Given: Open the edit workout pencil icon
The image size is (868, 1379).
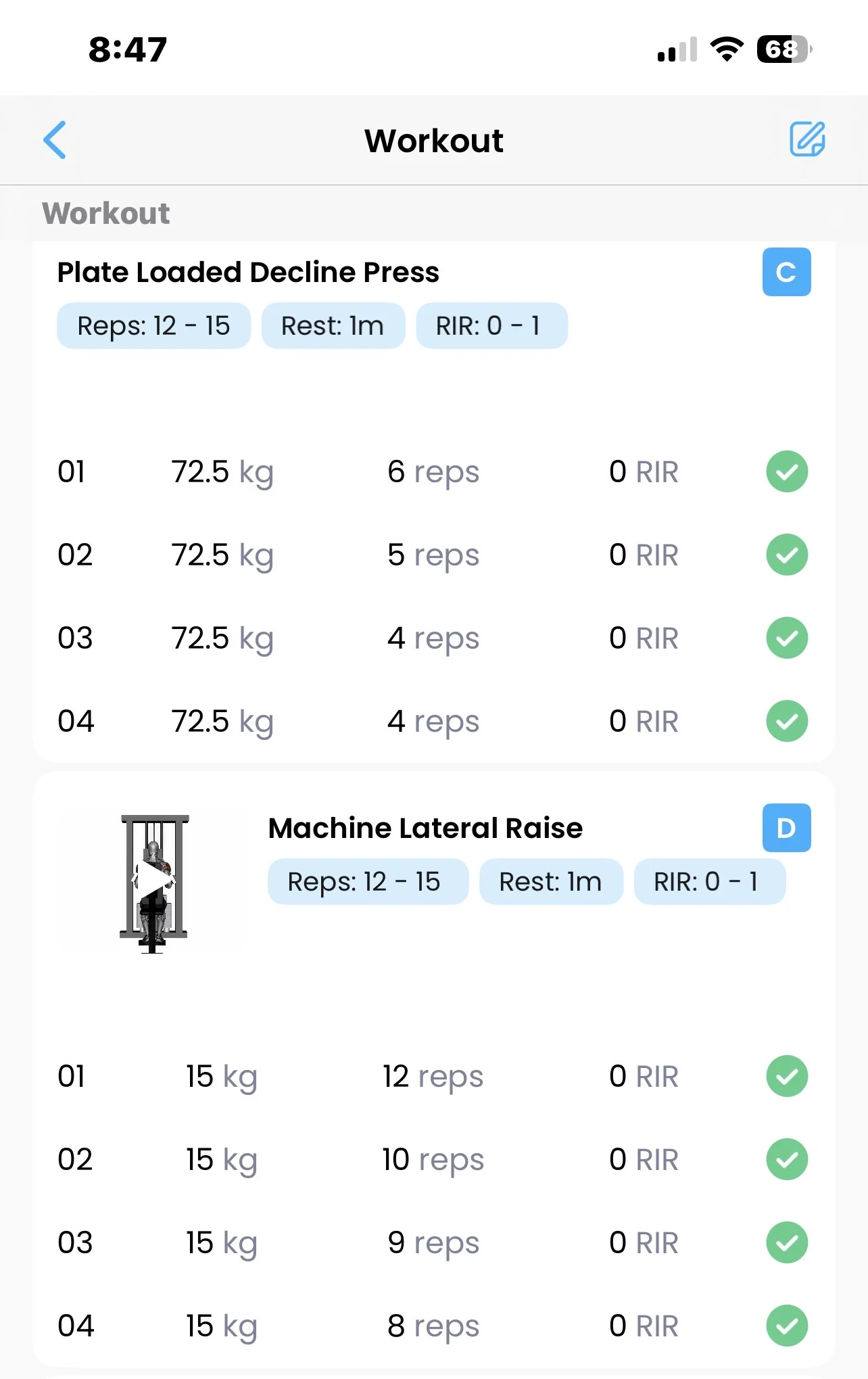Looking at the screenshot, I should click(x=807, y=139).
